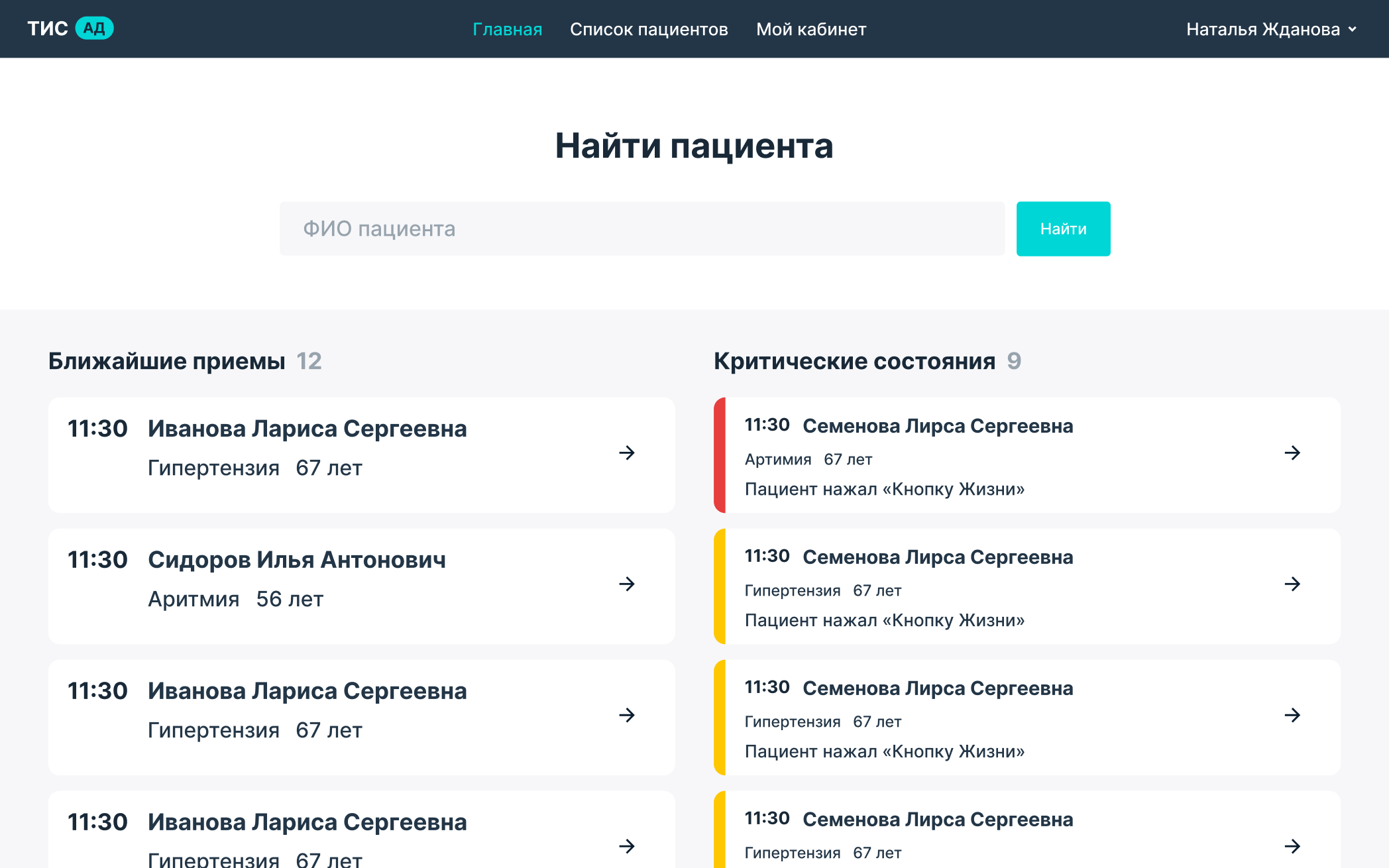Viewport: 1389px width, 868px height.
Task: Focus the ФИО пациента search field
Action: (641, 229)
